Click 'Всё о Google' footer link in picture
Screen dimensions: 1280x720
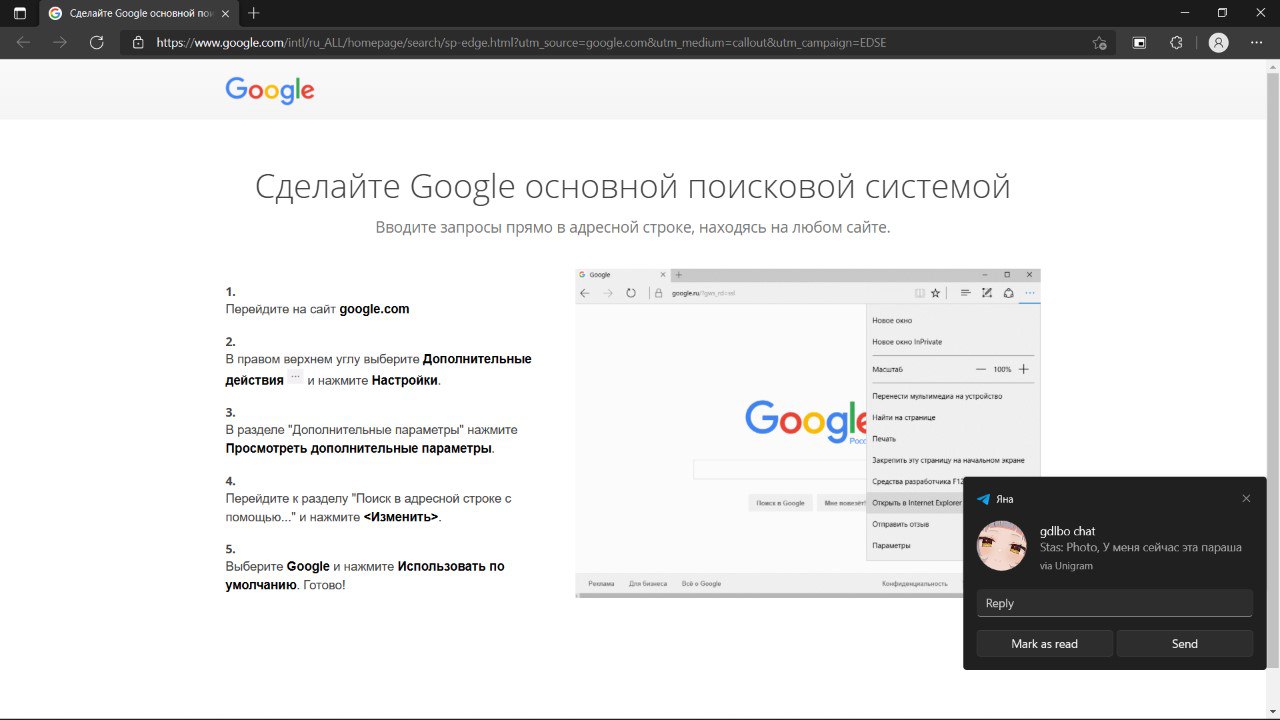point(701,583)
